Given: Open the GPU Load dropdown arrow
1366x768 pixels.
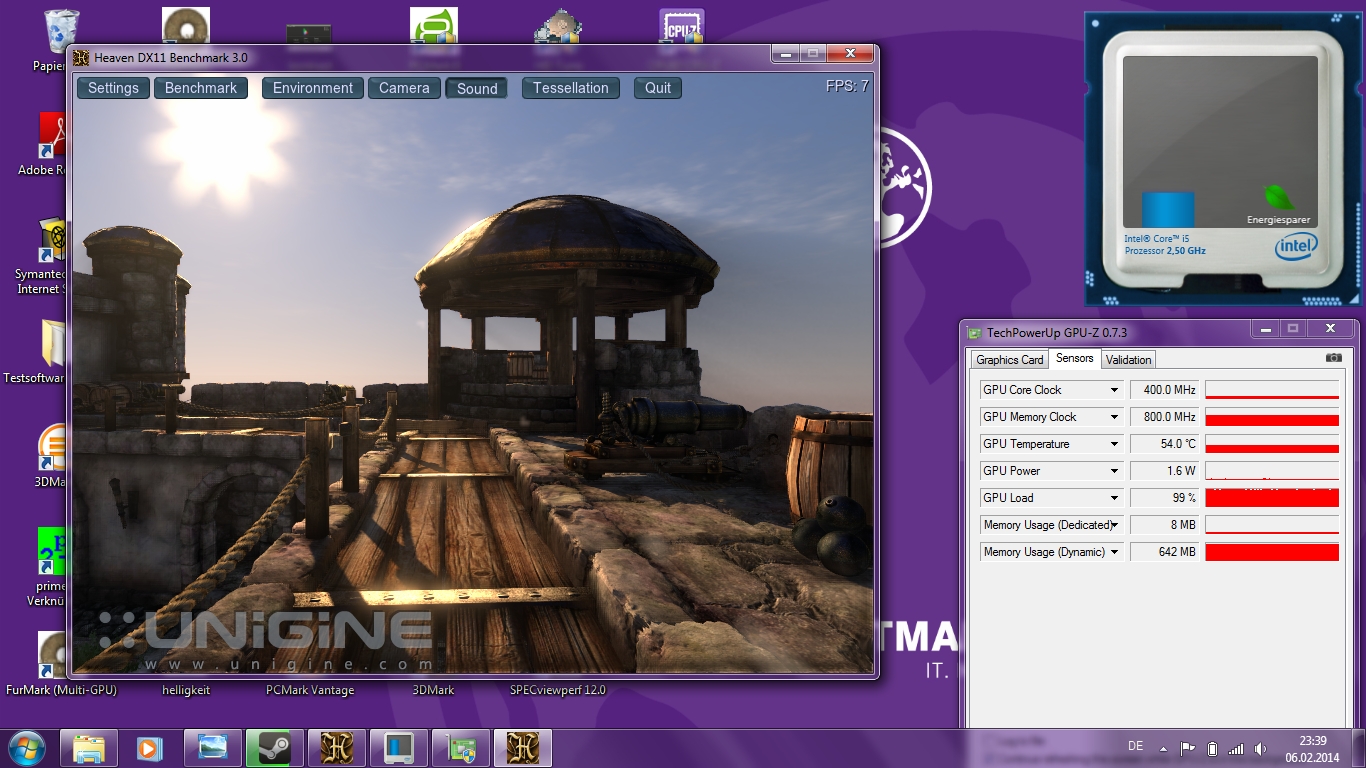Looking at the screenshot, I should 1114,498.
